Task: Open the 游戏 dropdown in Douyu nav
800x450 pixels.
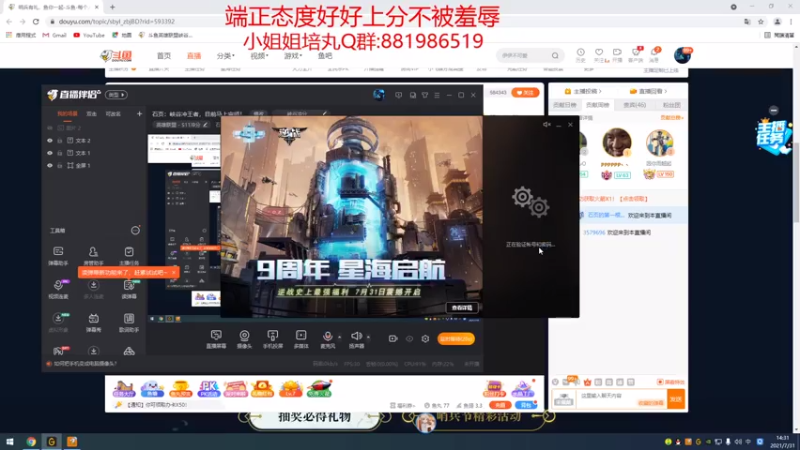Action: point(293,56)
